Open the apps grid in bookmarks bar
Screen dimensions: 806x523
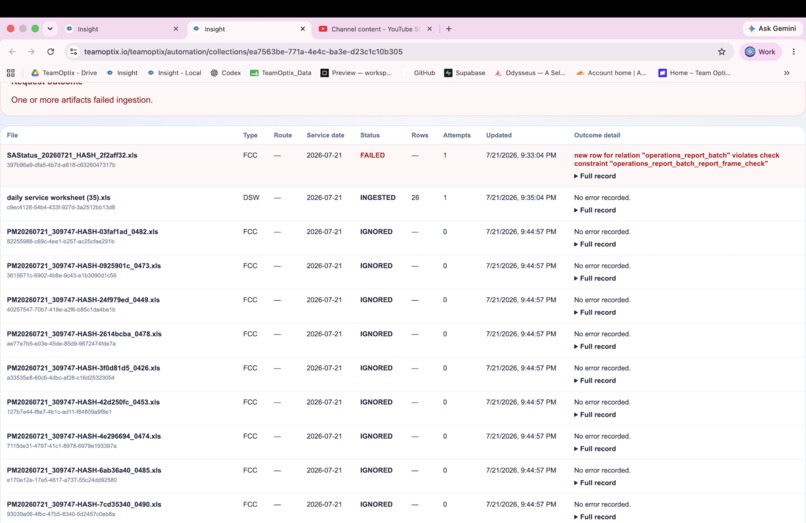[11, 73]
